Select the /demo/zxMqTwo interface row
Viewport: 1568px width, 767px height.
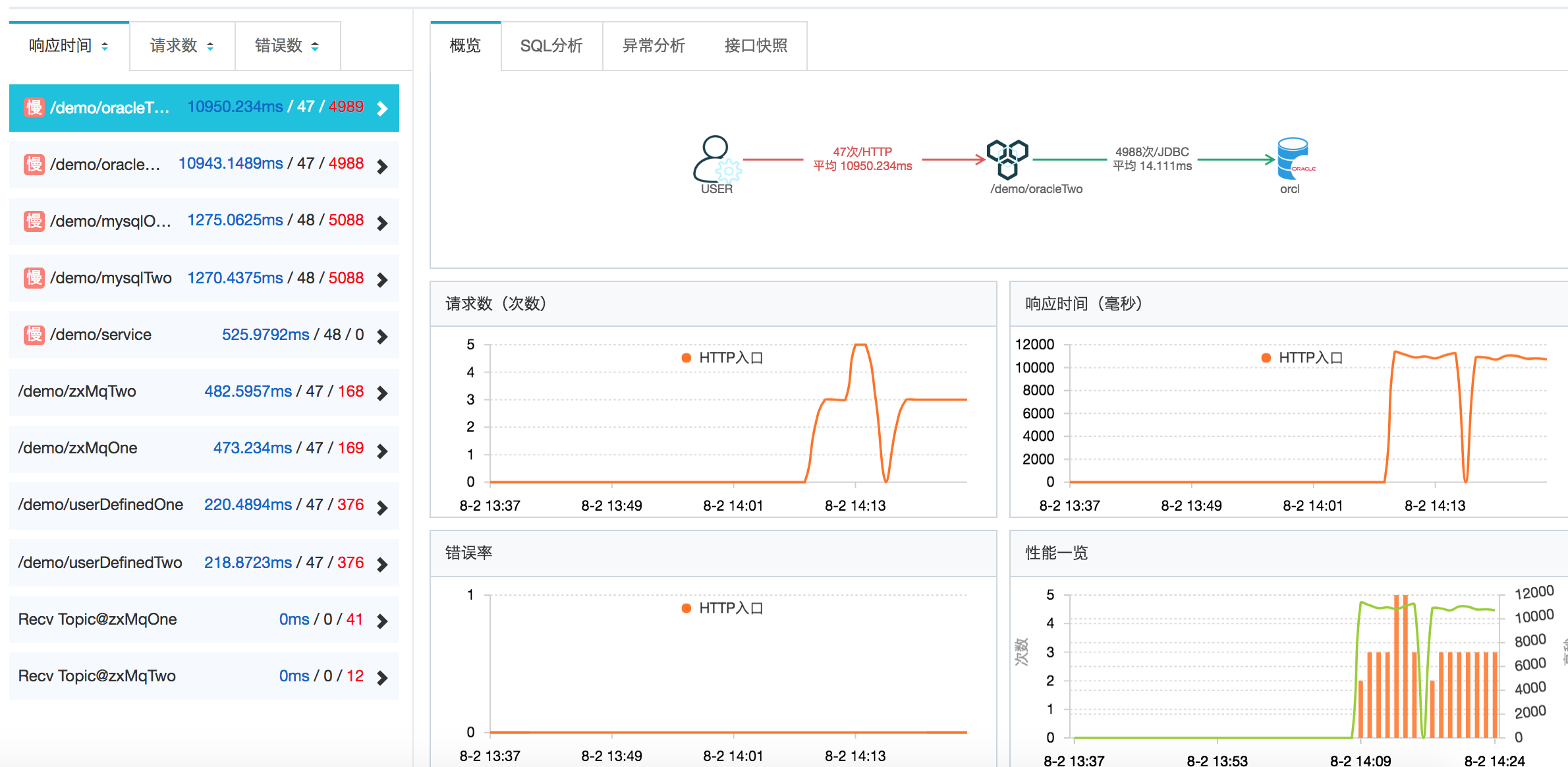[204, 391]
